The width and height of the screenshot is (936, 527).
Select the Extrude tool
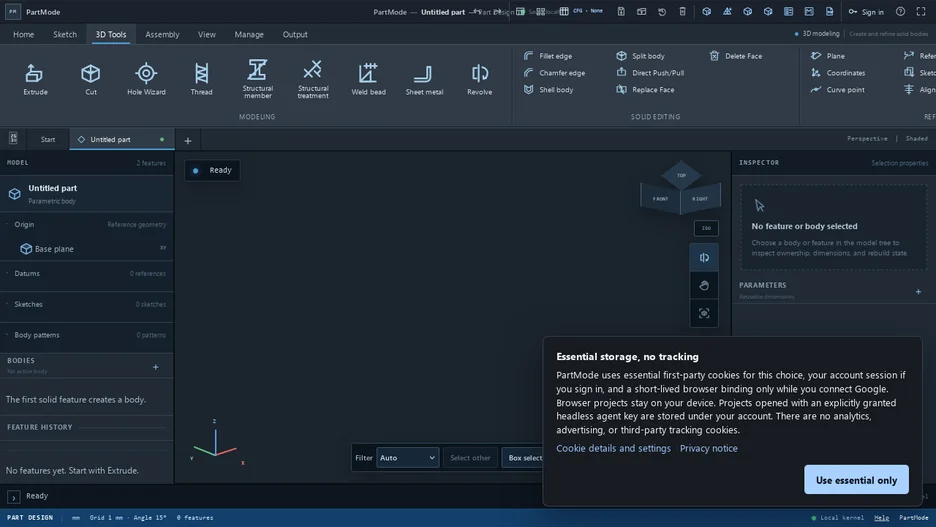point(35,79)
